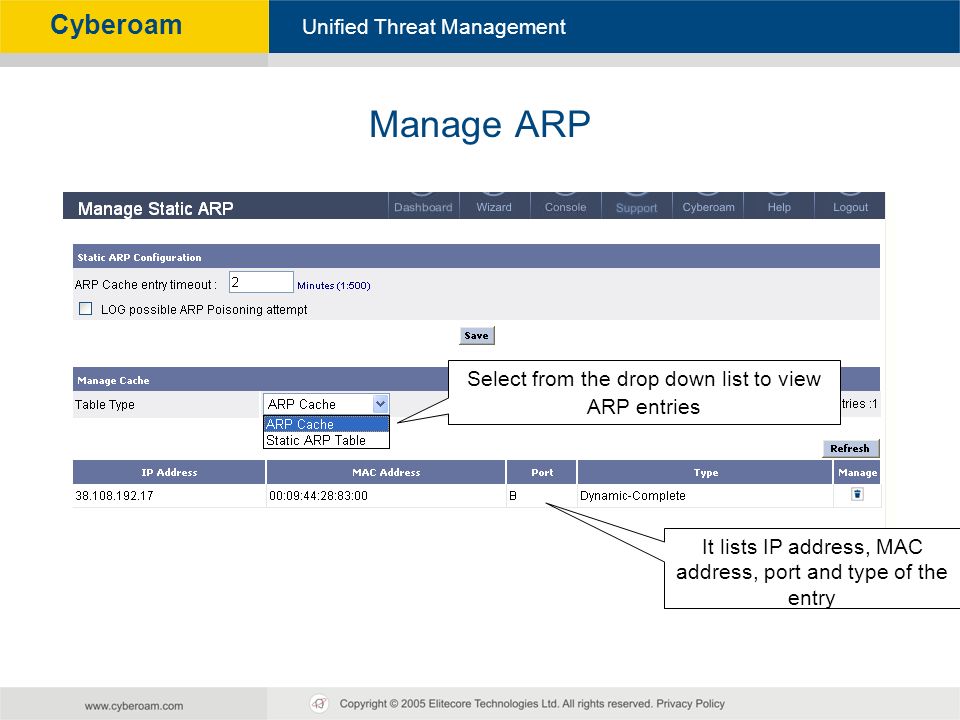Image resolution: width=960 pixels, height=720 pixels.
Task: Open the Cyberoam top menu item
Action: pos(708,207)
